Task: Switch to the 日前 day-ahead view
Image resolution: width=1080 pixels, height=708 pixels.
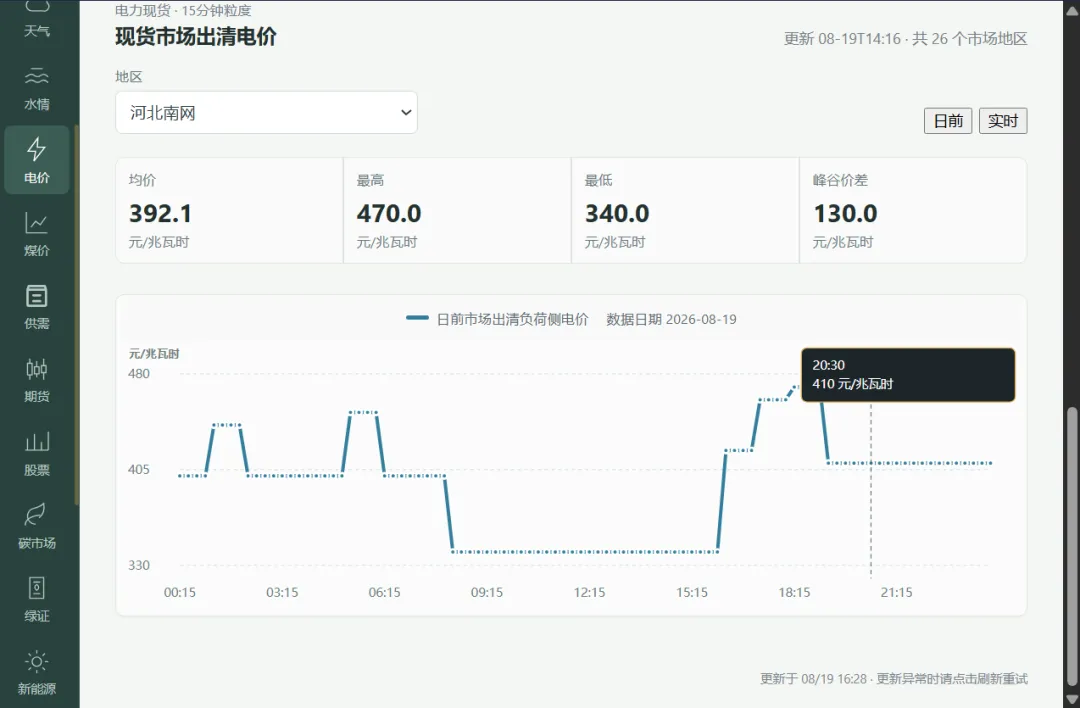Action: [x=948, y=121]
